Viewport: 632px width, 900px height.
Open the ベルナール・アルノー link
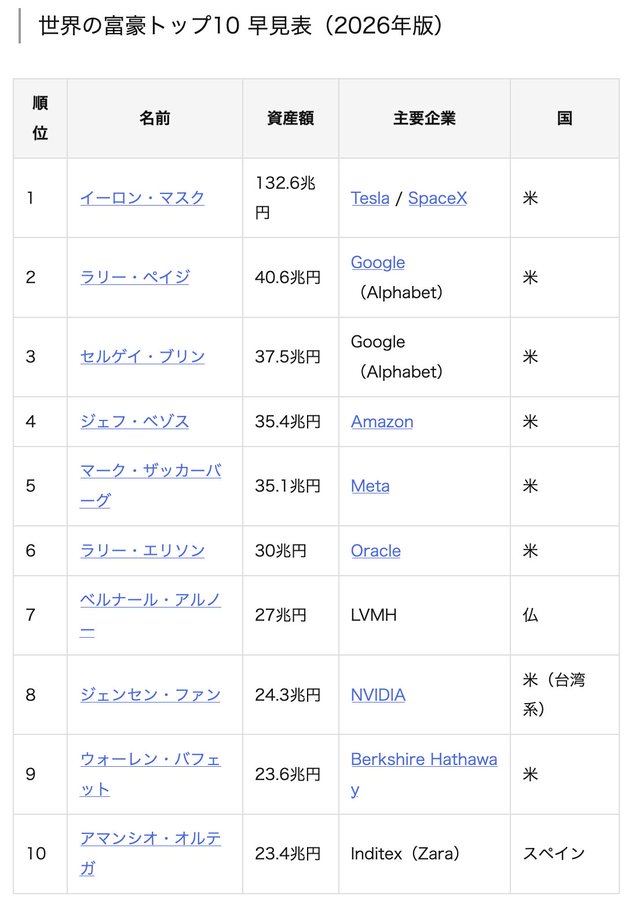click(150, 615)
